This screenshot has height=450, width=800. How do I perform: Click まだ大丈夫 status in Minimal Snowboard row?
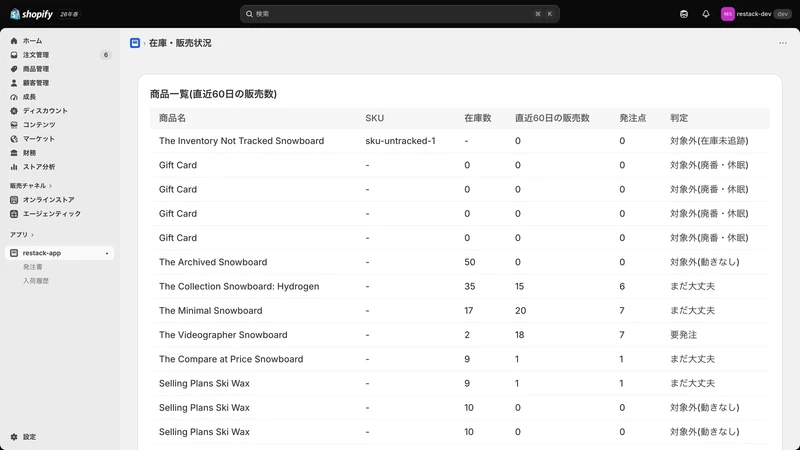(692, 311)
